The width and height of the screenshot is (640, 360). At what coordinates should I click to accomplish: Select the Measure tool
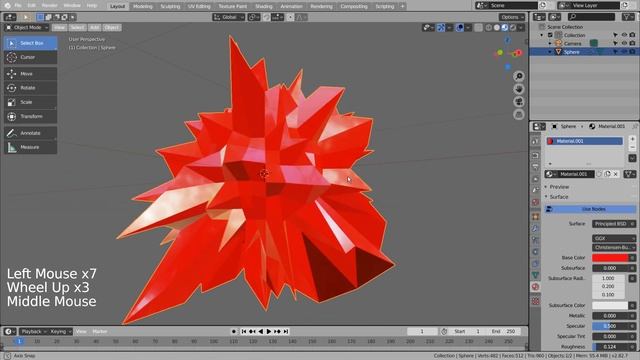pyautogui.click(x=31, y=147)
